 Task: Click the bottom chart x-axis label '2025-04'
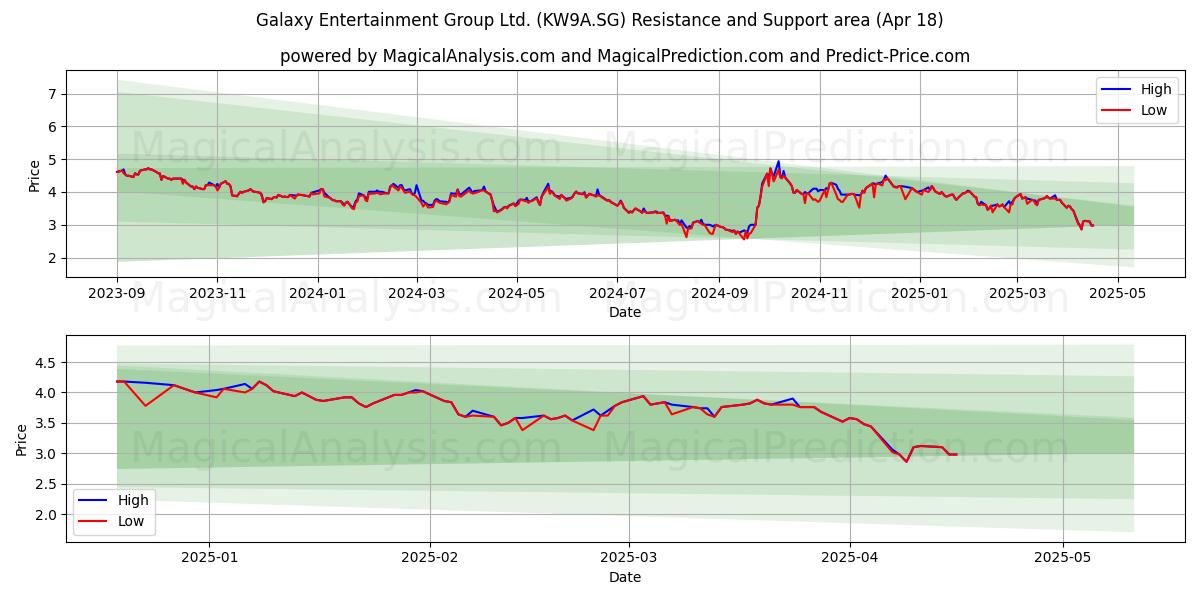pyautogui.click(x=850, y=559)
